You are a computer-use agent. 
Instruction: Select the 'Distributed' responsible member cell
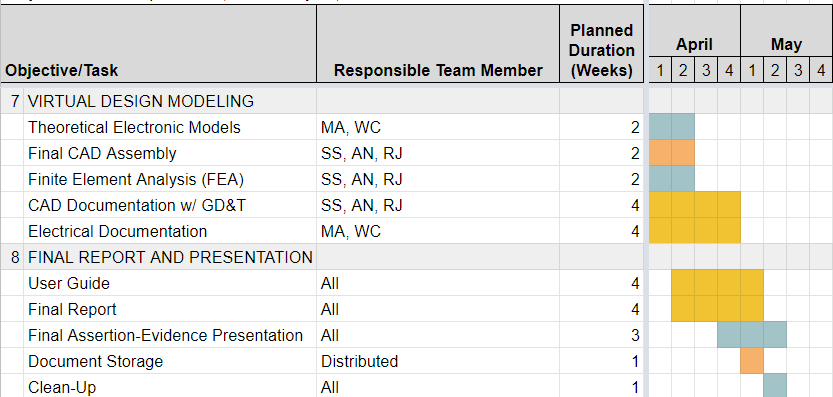point(438,361)
